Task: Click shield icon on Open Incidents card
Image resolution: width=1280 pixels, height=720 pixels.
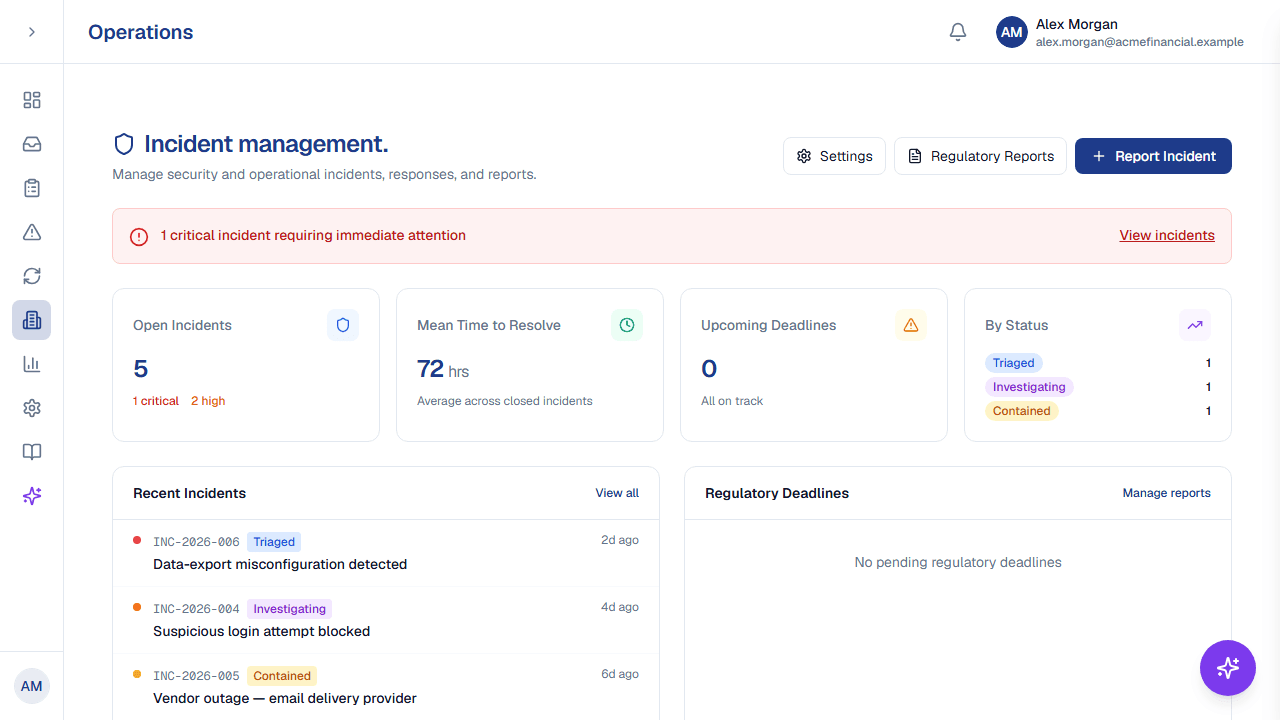Action: (343, 325)
